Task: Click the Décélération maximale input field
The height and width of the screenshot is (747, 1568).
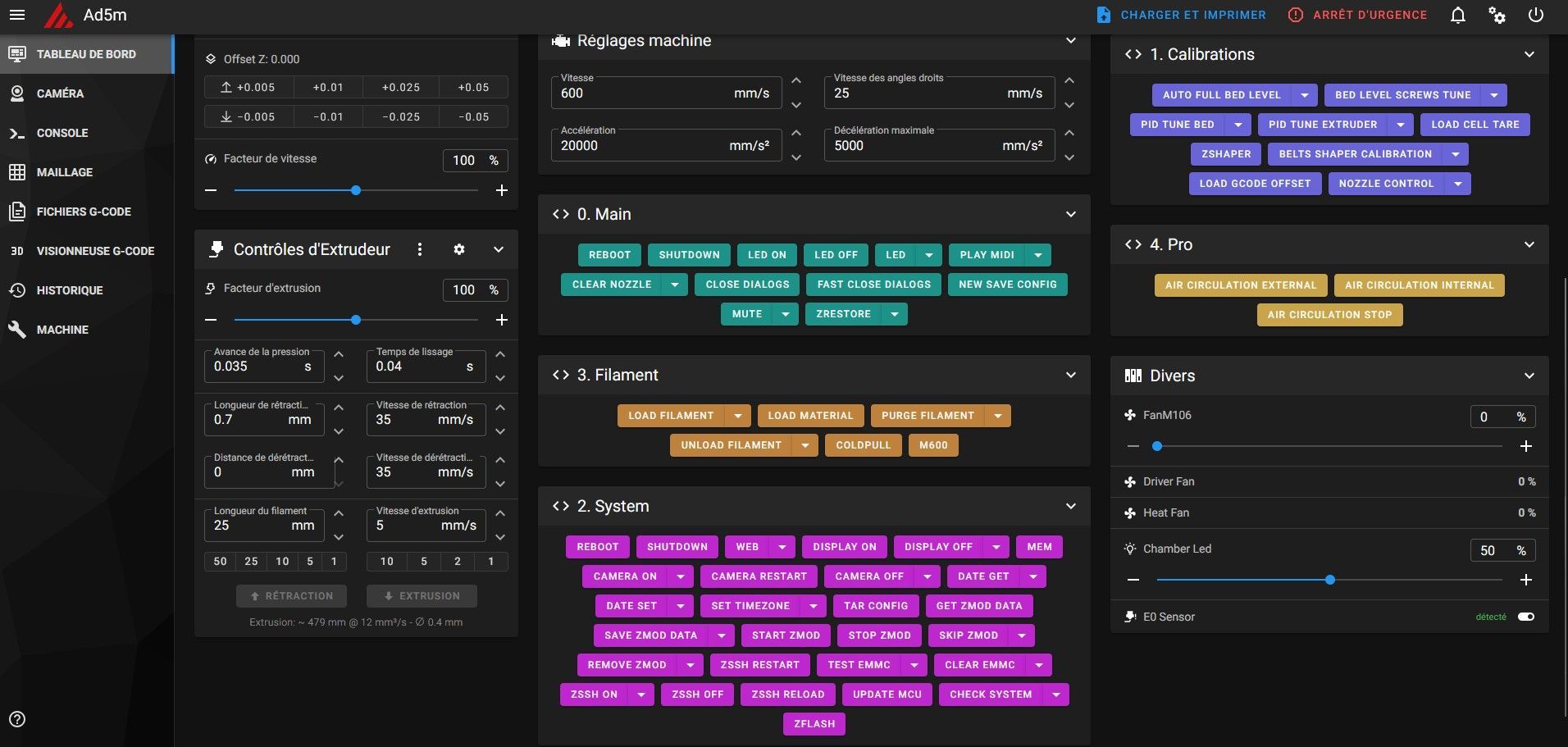Action: [x=939, y=145]
